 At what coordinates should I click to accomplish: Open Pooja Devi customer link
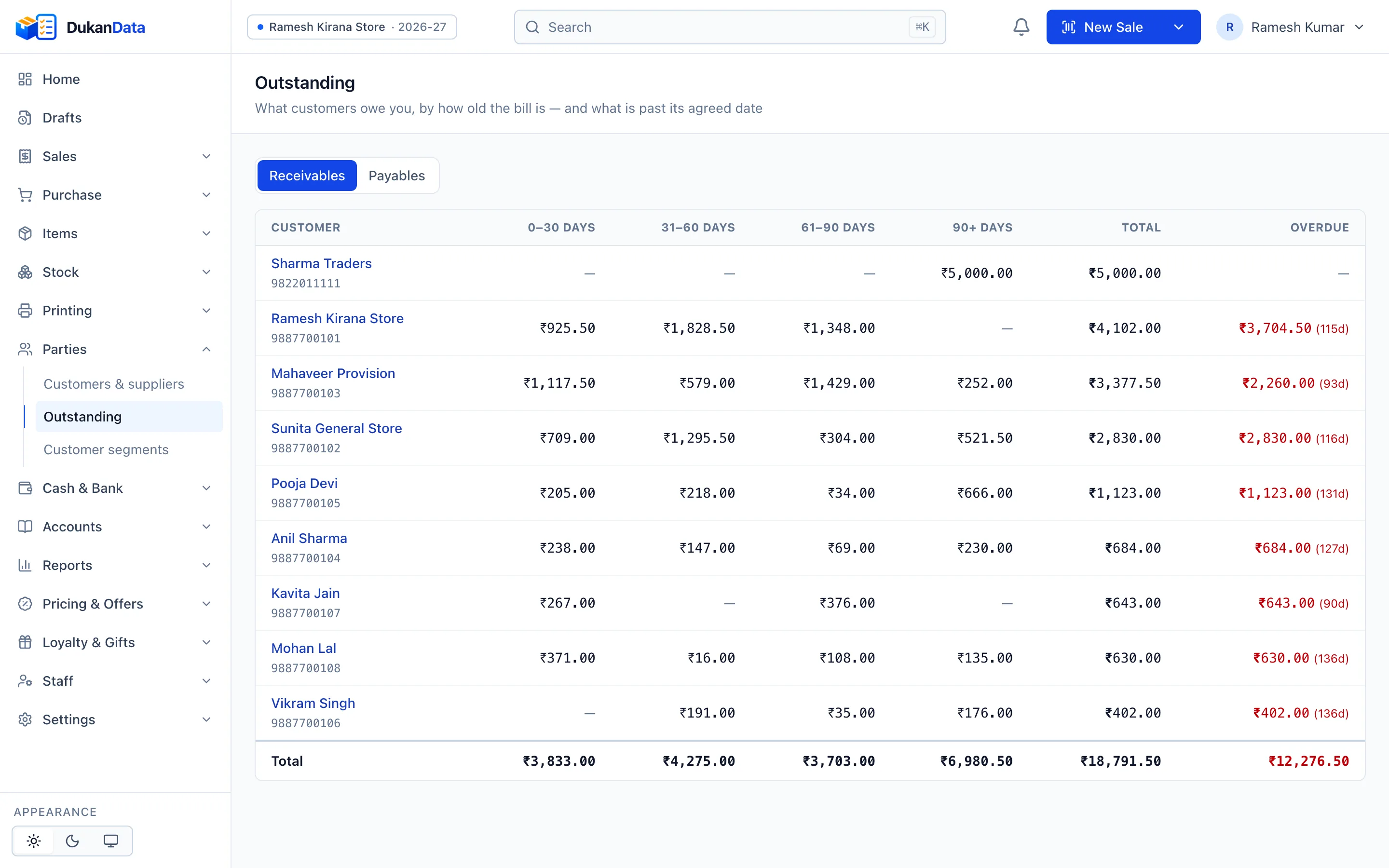(304, 483)
